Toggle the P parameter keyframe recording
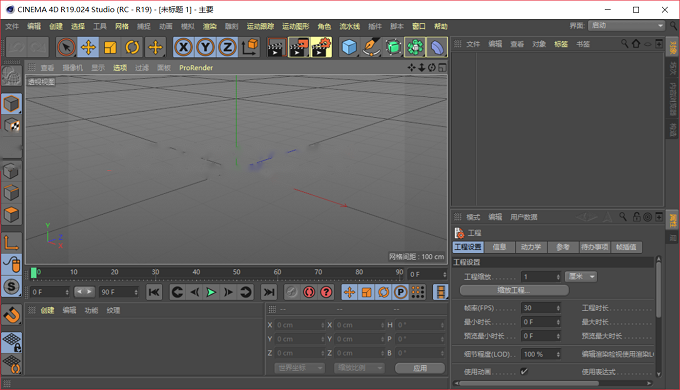This screenshot has height=390, width=680. pos(401,292)
